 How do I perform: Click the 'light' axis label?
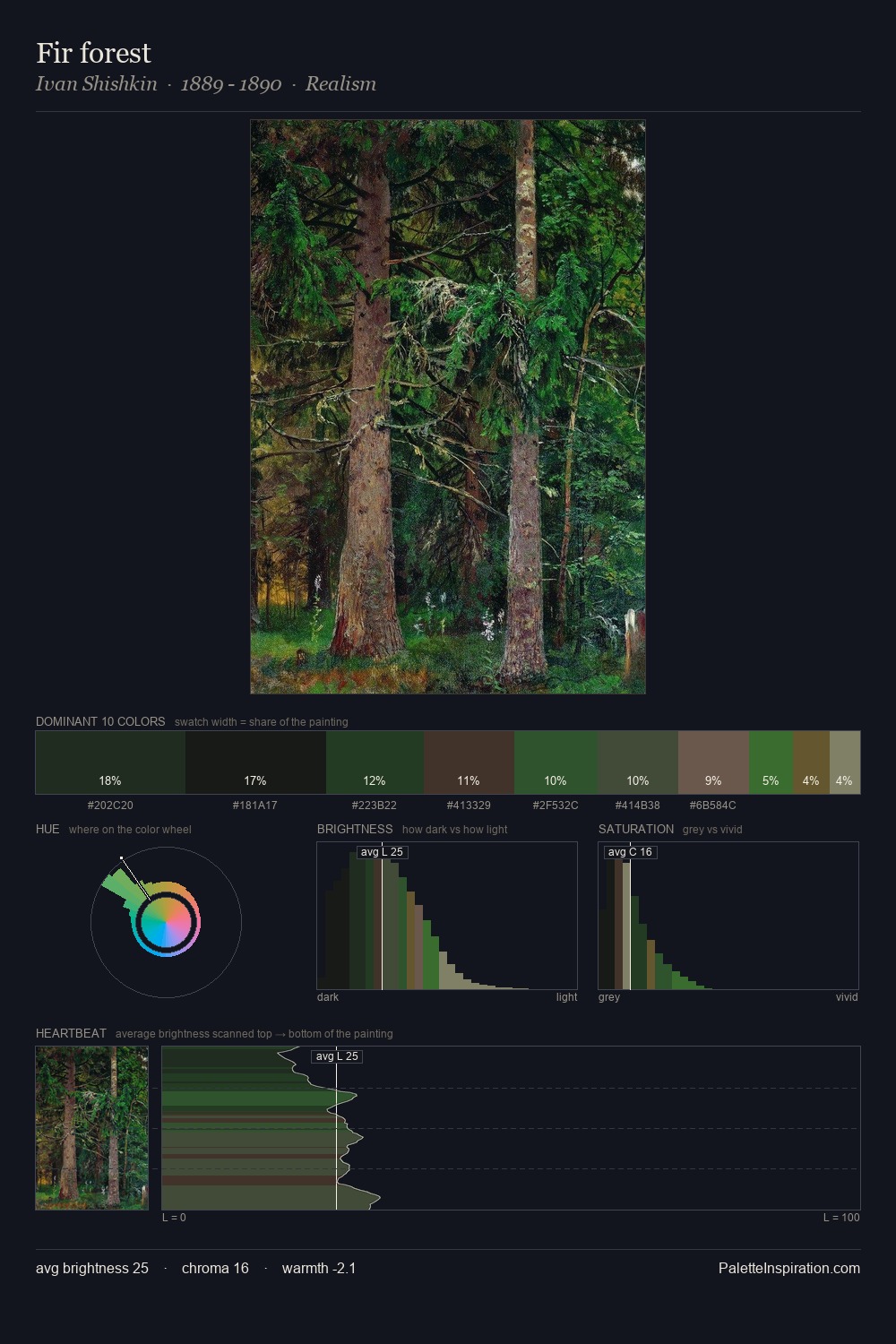point(566,997)
